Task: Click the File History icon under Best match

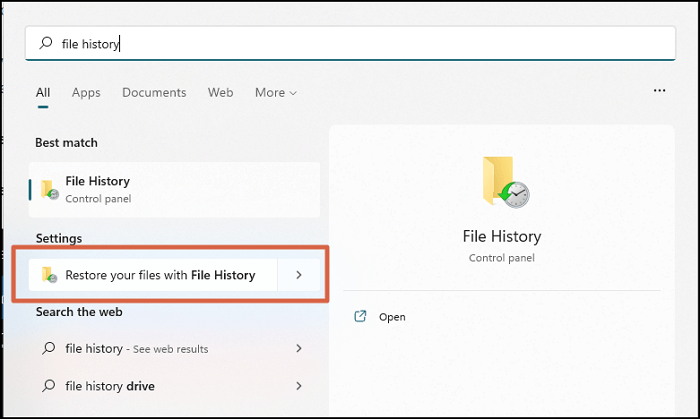Action: 49,189
